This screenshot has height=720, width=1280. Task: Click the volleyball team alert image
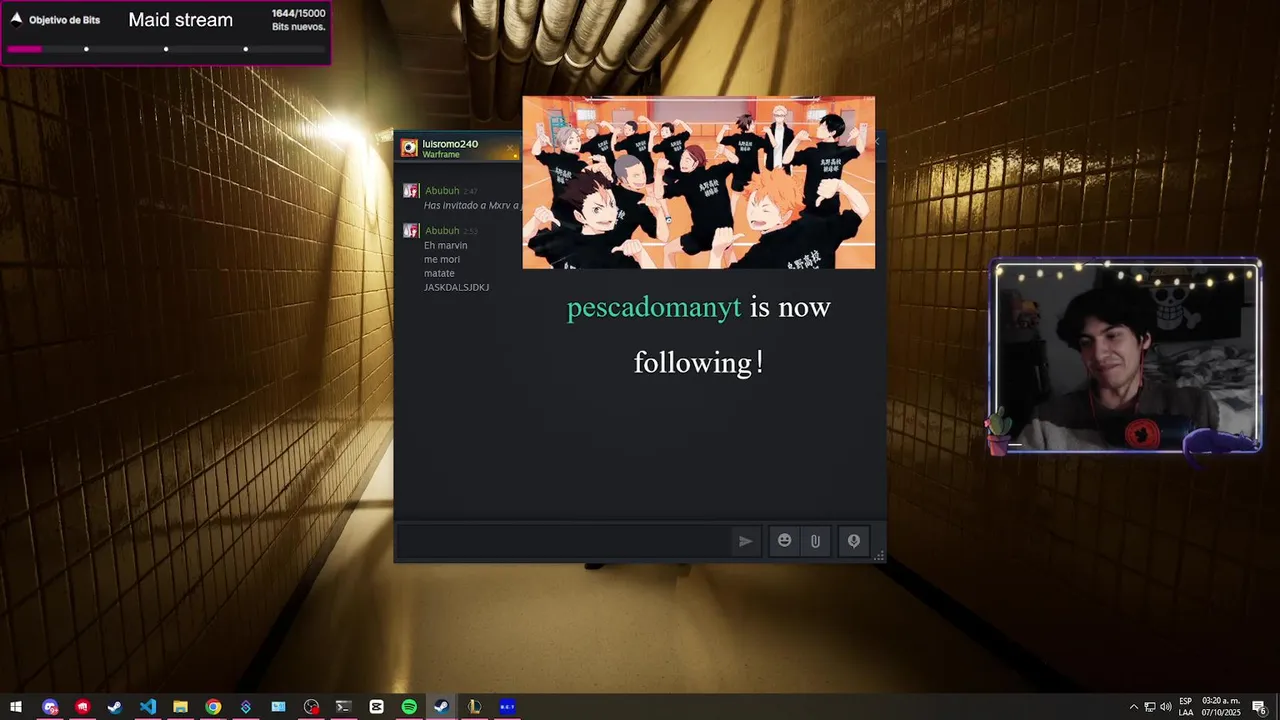[x=699, y=182]
